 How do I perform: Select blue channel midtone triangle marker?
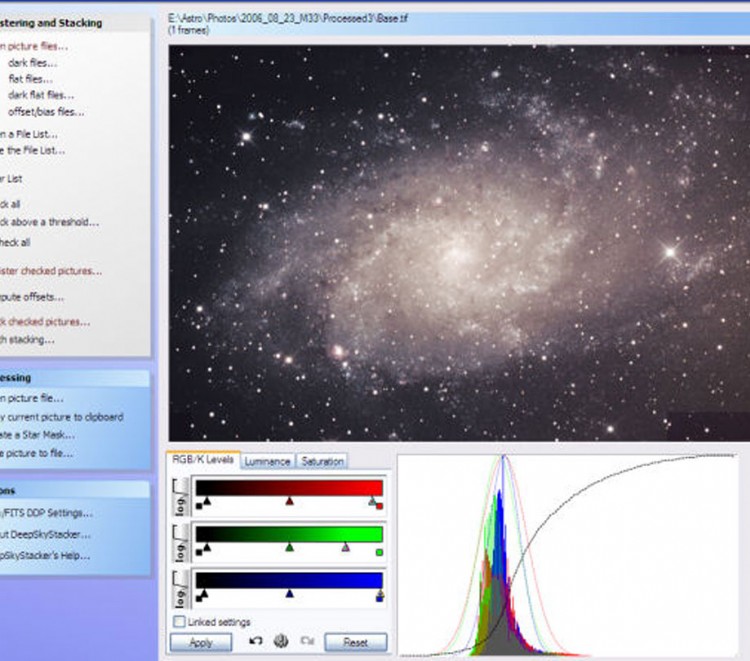289,593
